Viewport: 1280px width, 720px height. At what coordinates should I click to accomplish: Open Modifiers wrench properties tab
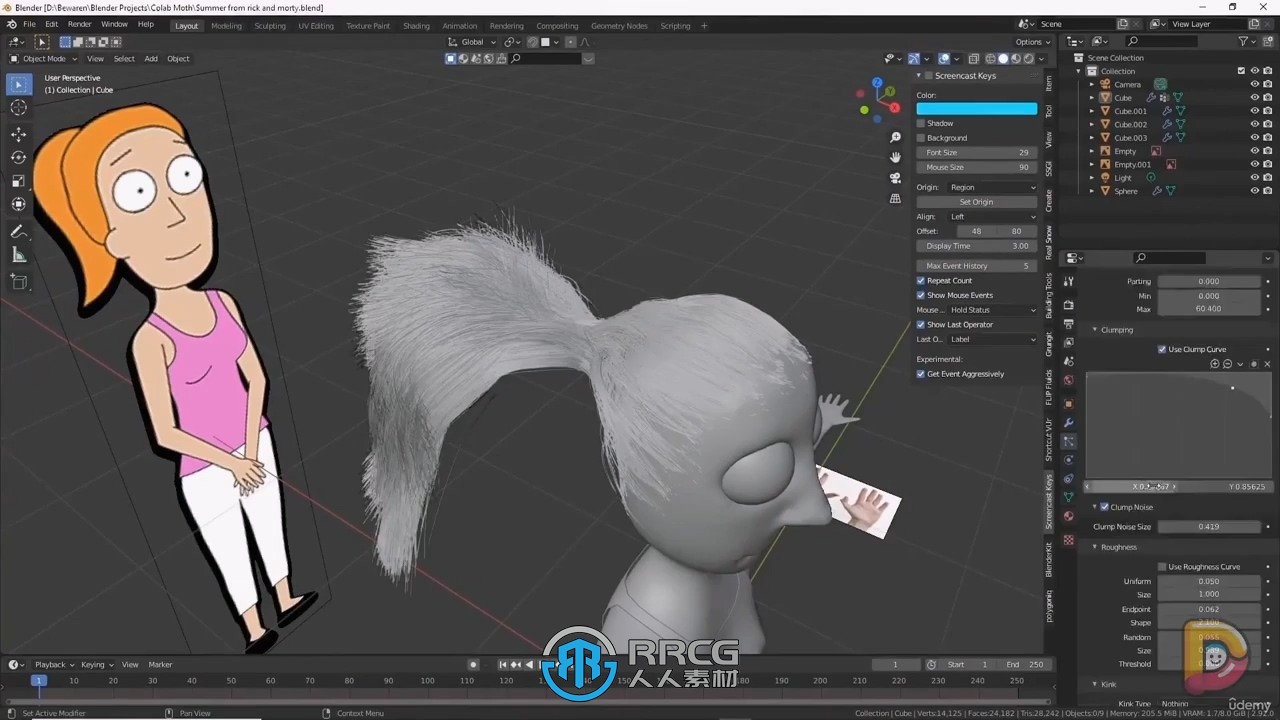tap(1069, 422)
